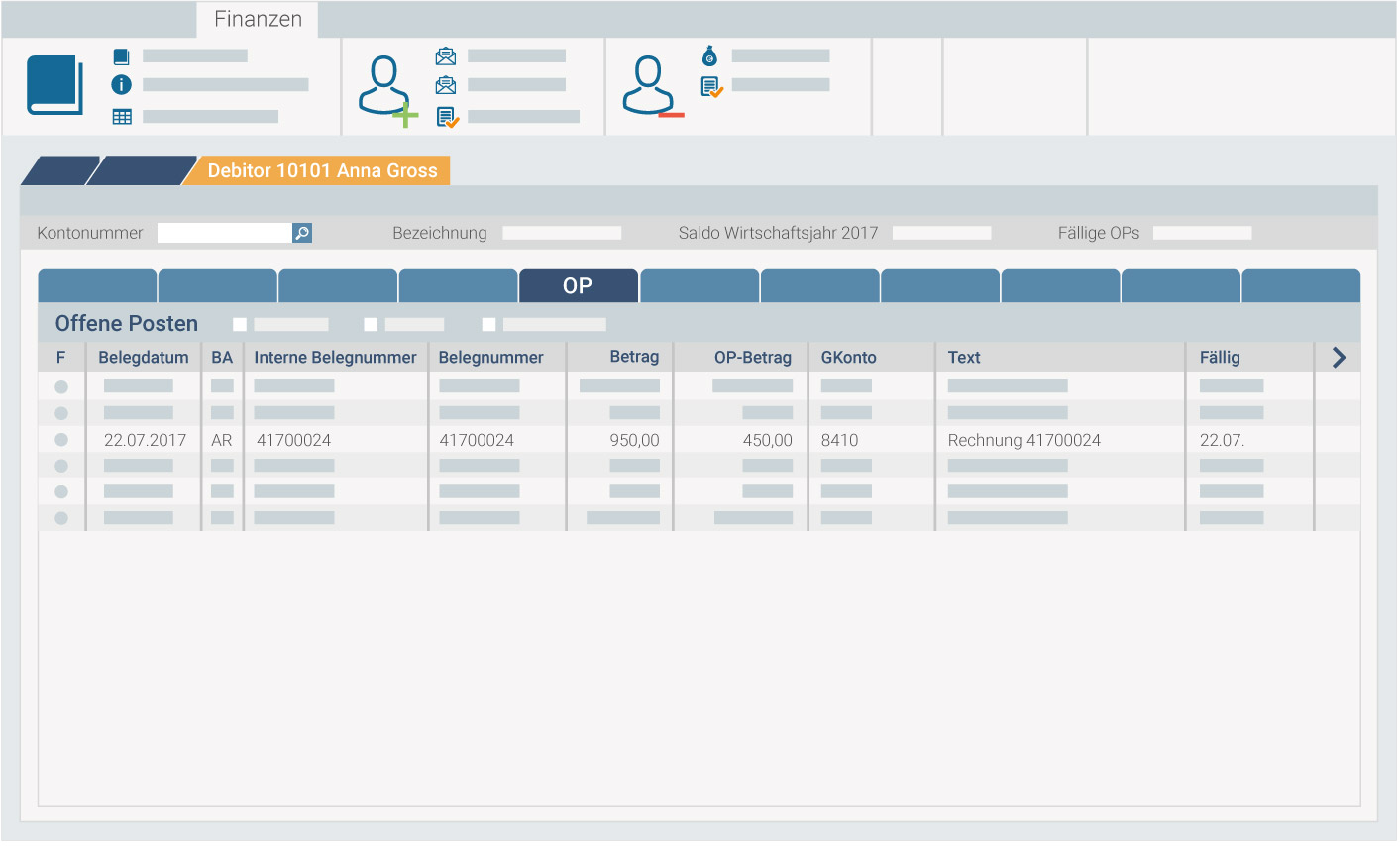The height and width of the screenshot is (846, 1400).
Task: Switch to Debitor 10101 Anna Gross tab
Action: pyautogui.click(x=322, y=171)
